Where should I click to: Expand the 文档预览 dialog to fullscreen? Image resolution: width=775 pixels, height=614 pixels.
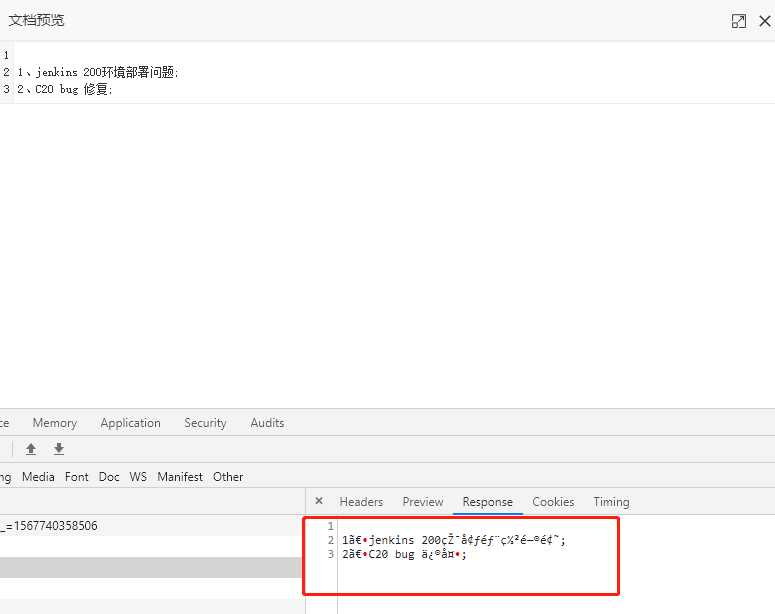coord(738,21)
